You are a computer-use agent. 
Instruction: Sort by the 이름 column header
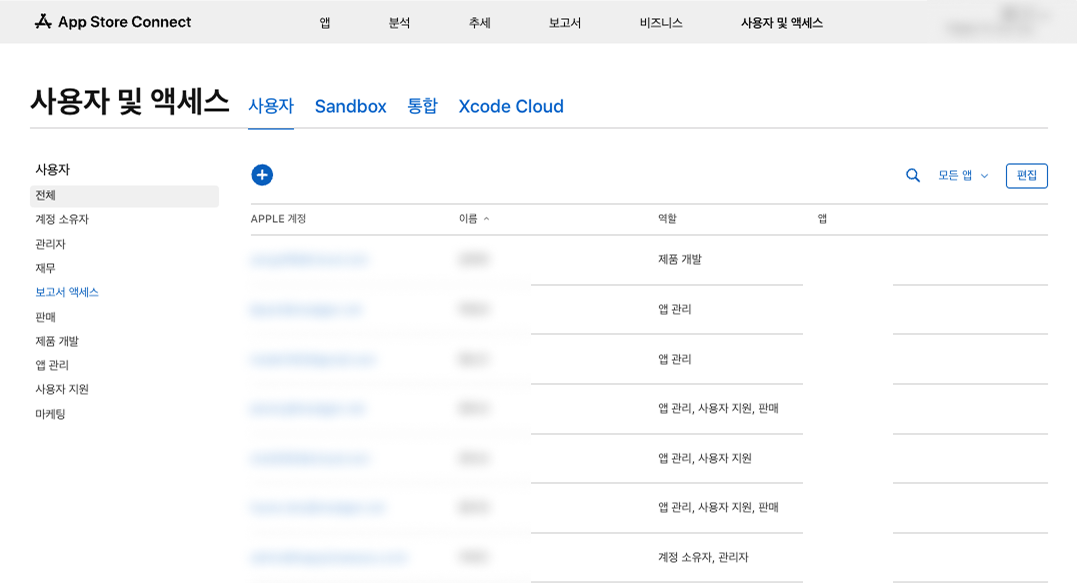(474, 218)
